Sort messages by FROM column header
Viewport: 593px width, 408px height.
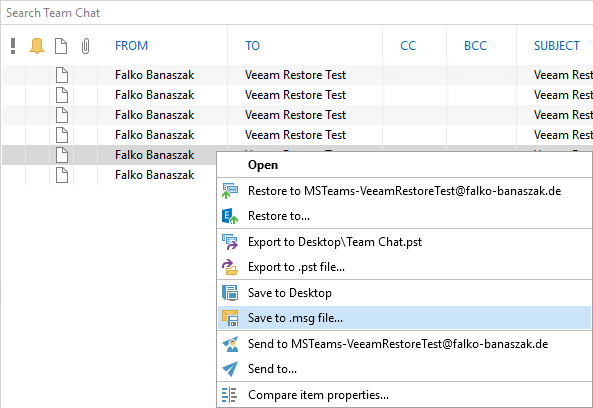132,46
